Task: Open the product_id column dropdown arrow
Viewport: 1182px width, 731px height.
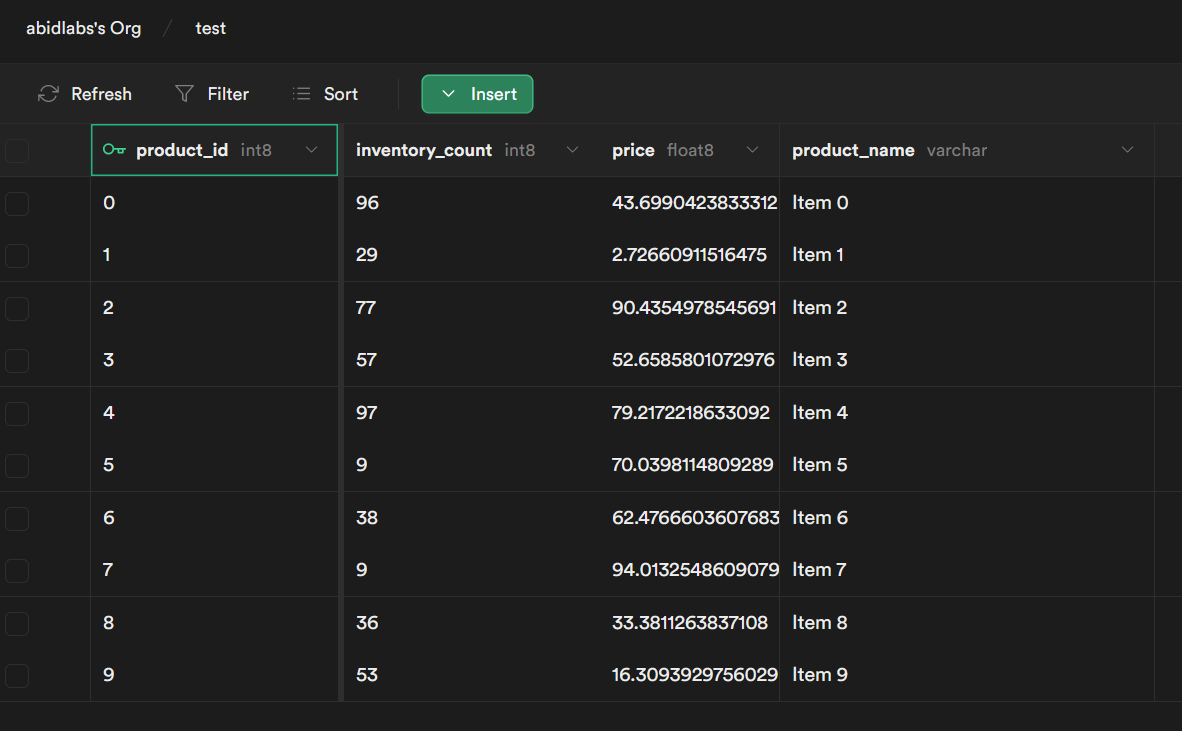Action: 311,150
